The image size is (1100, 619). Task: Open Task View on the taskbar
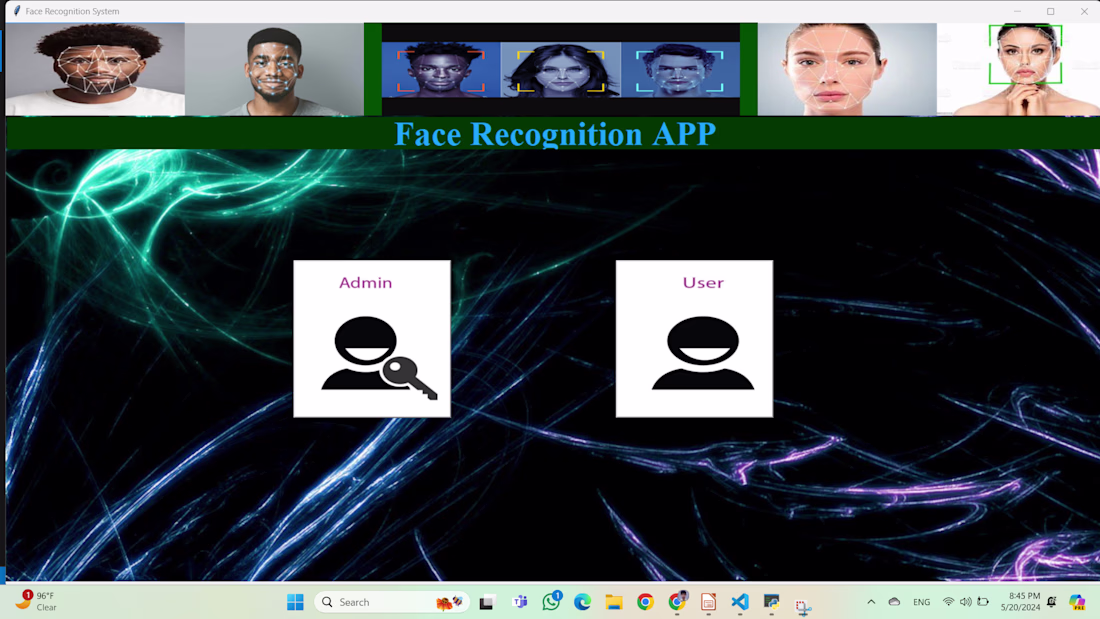(487, 602)
